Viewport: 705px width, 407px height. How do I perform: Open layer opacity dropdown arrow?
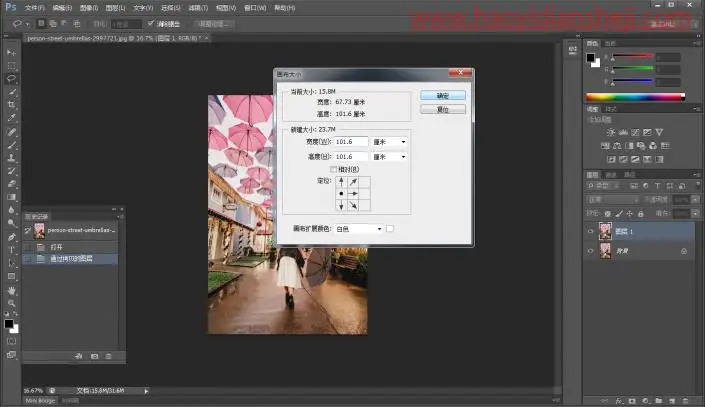[695, 199]
